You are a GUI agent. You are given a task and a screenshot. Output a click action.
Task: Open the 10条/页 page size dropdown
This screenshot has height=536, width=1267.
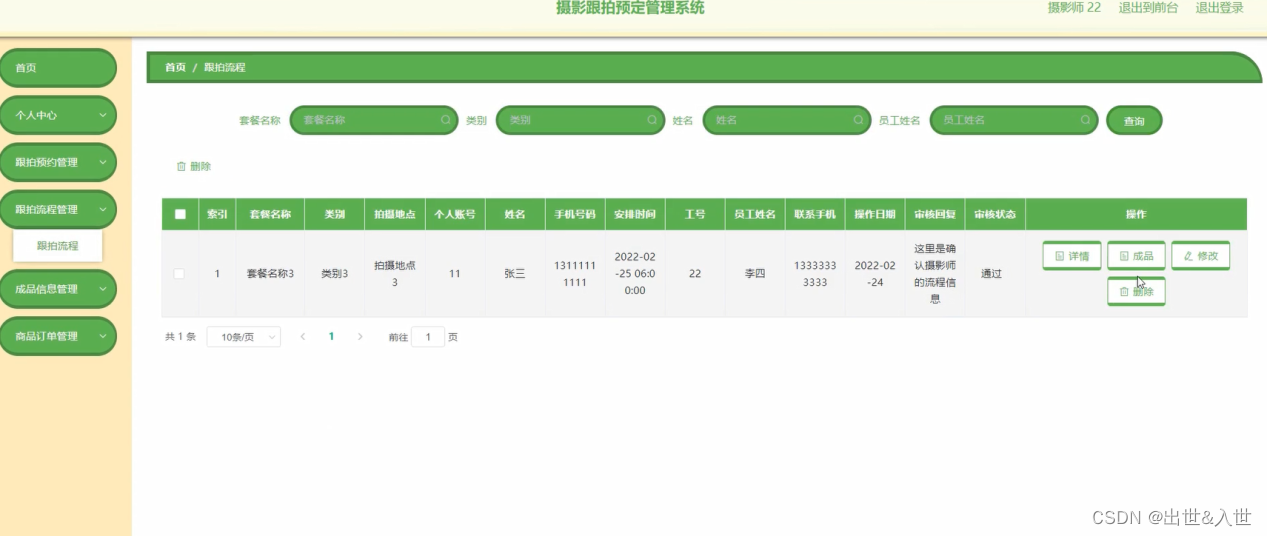coord(243,337)
